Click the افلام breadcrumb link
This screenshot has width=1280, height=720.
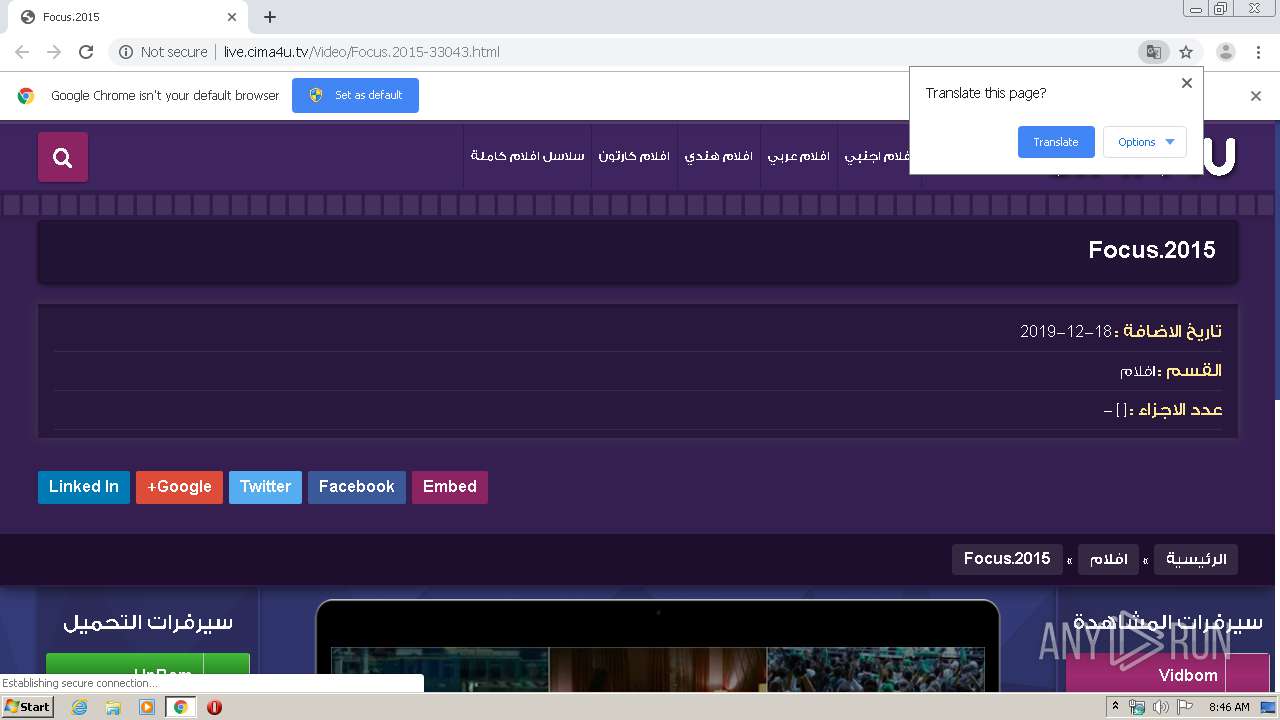pyautogui.click(x=1109, y=559)
